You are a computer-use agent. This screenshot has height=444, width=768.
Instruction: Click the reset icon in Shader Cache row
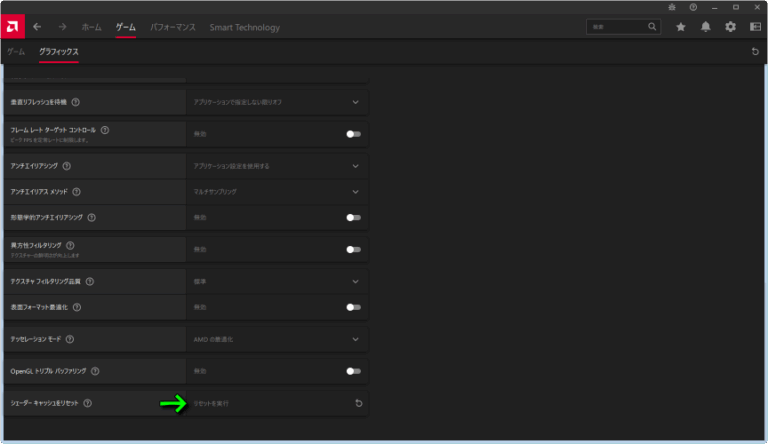[358, 403]
